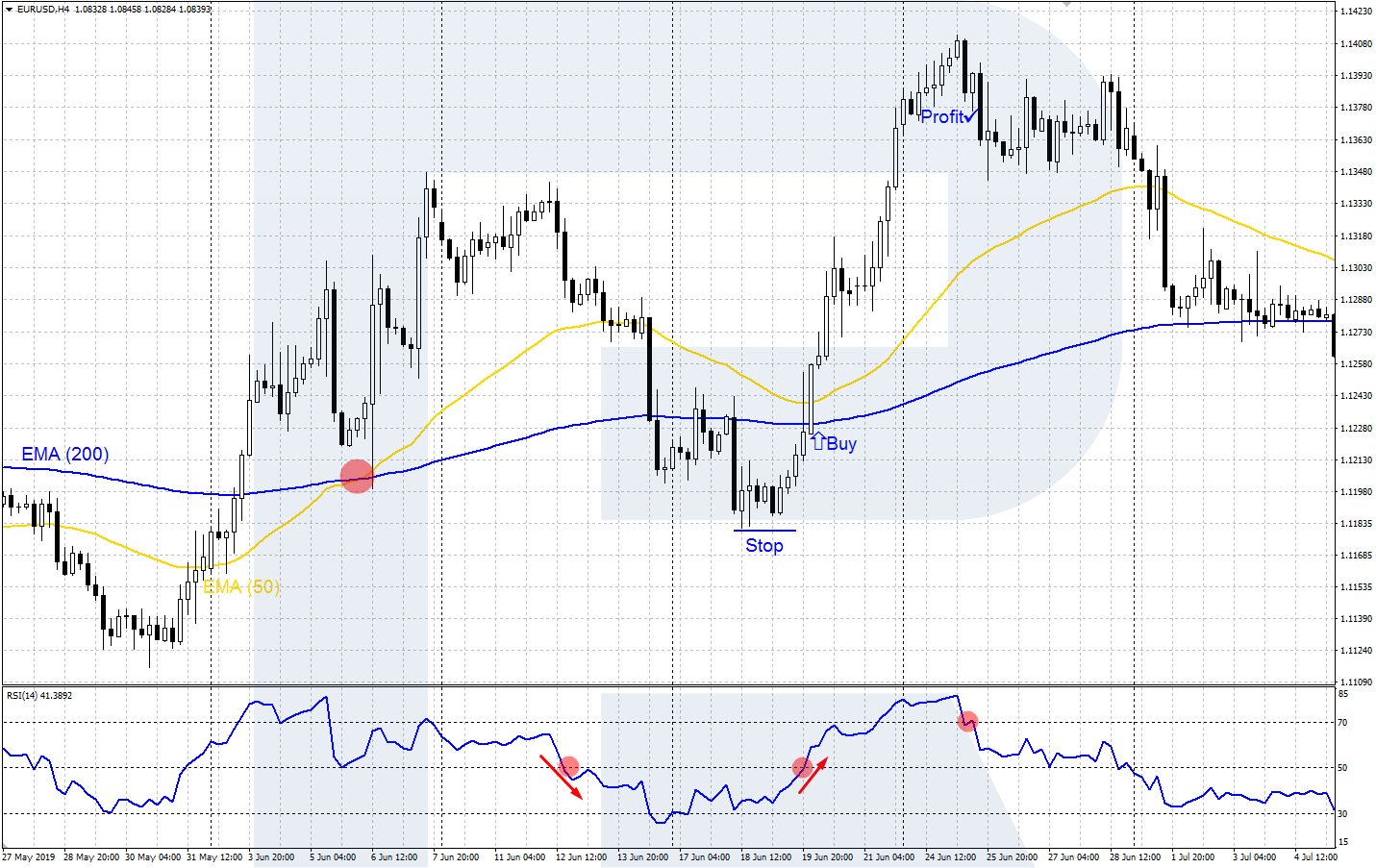Viewport: 1376px width, 868px height.
Task: Click the 27 Jun 04:00 time label
Action: pos(1073,856)
